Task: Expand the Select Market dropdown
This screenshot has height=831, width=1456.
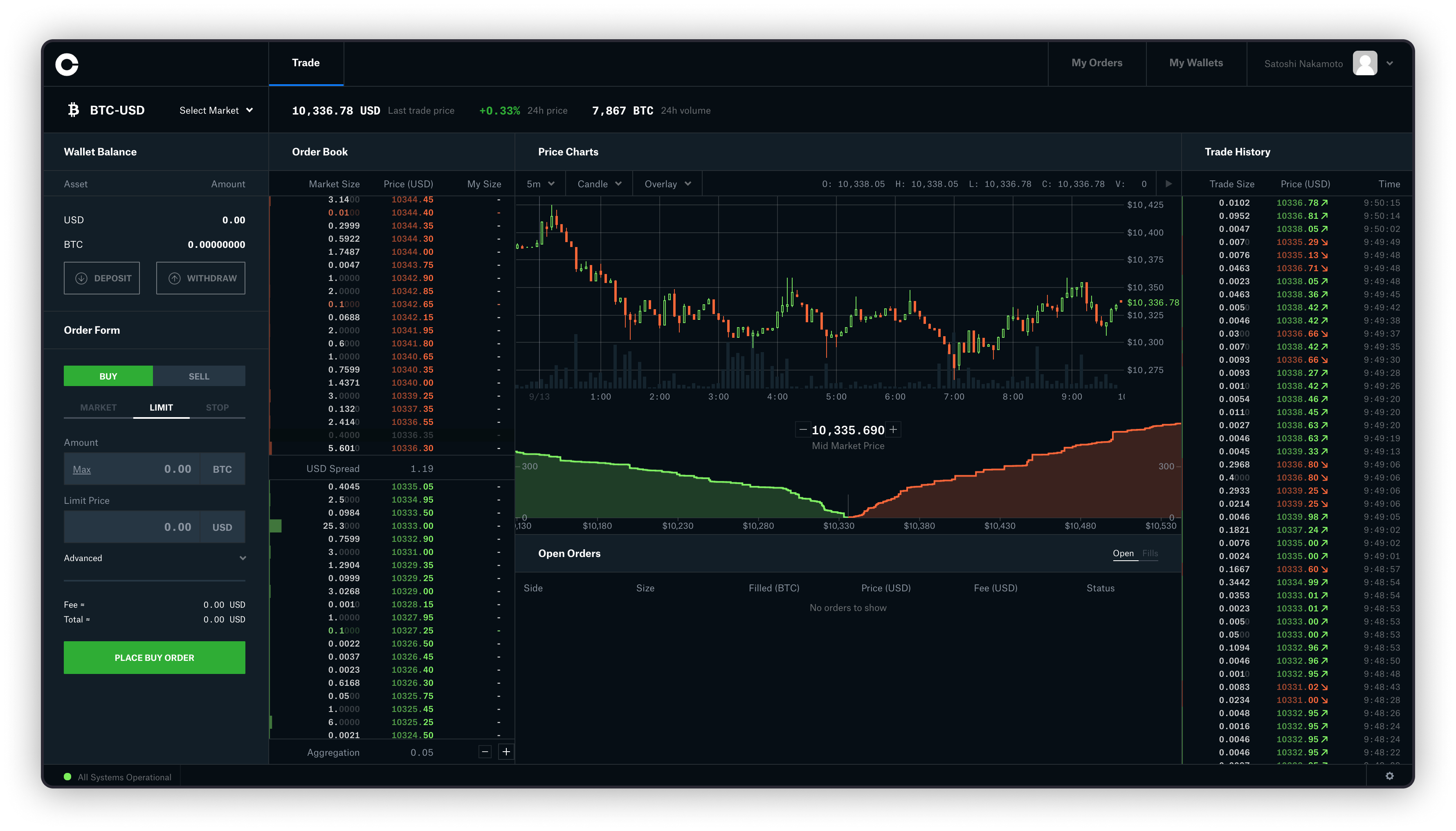Action: (x=215, y=110)
